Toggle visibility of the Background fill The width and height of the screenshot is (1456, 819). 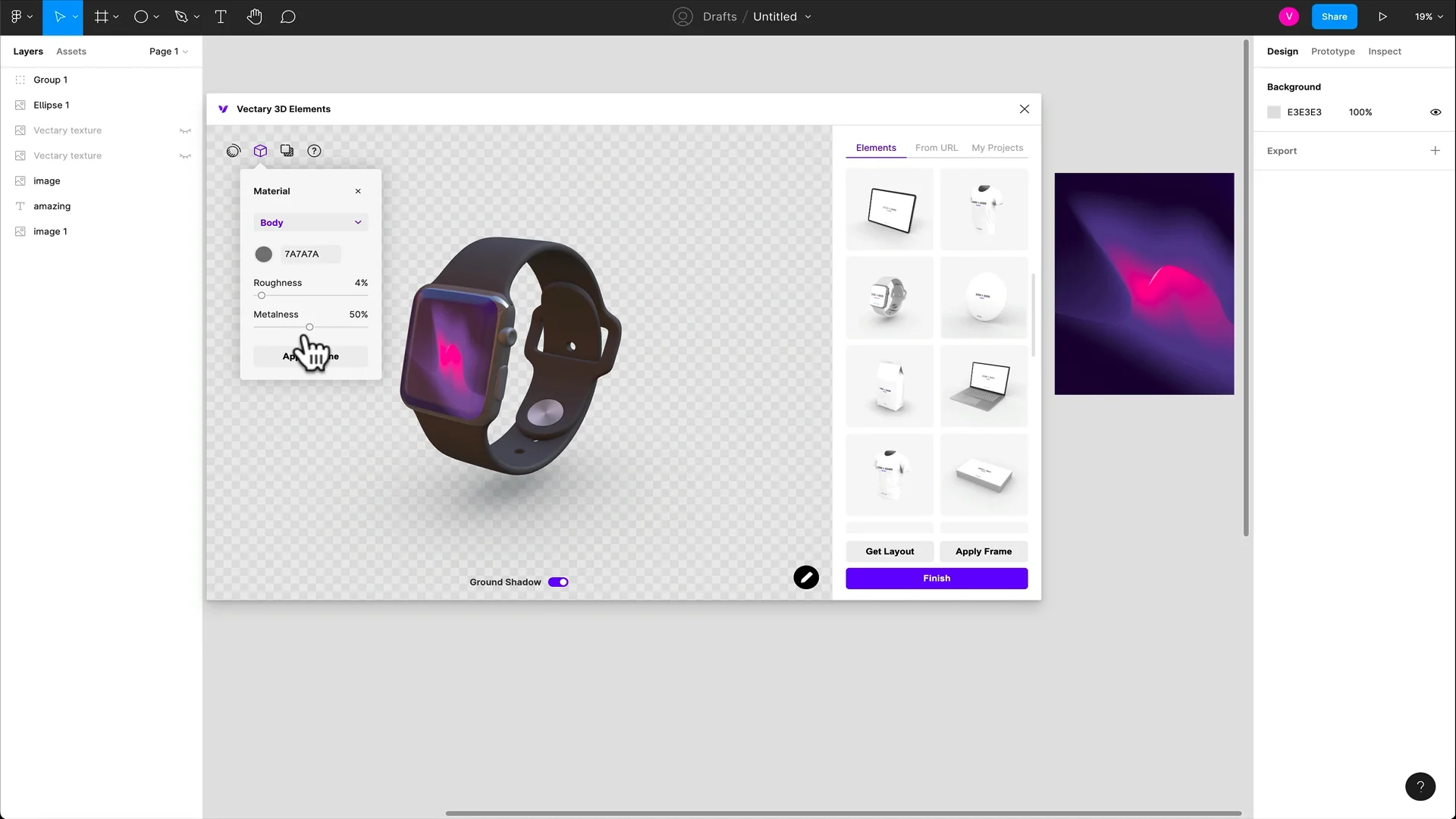[x=1435, y=111]
